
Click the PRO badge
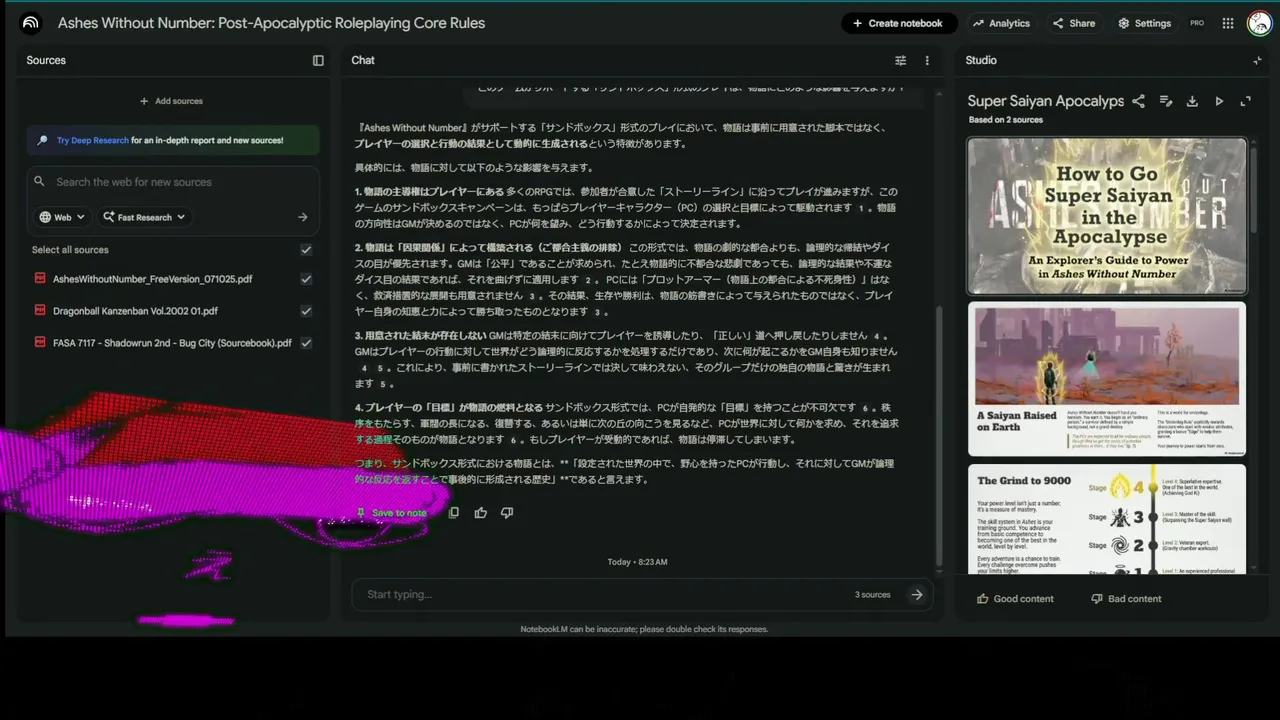pyautogui.click(x=1197, y=23)
